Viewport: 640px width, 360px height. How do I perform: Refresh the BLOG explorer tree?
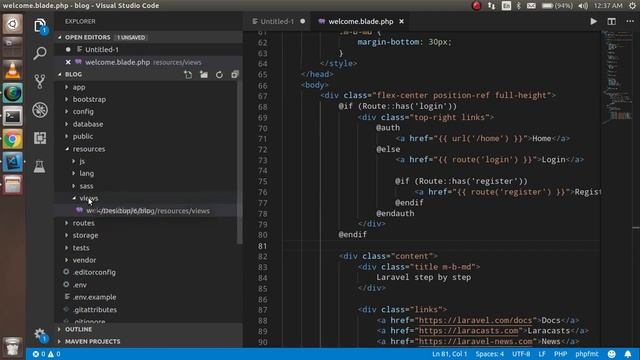tap(219, 75)
